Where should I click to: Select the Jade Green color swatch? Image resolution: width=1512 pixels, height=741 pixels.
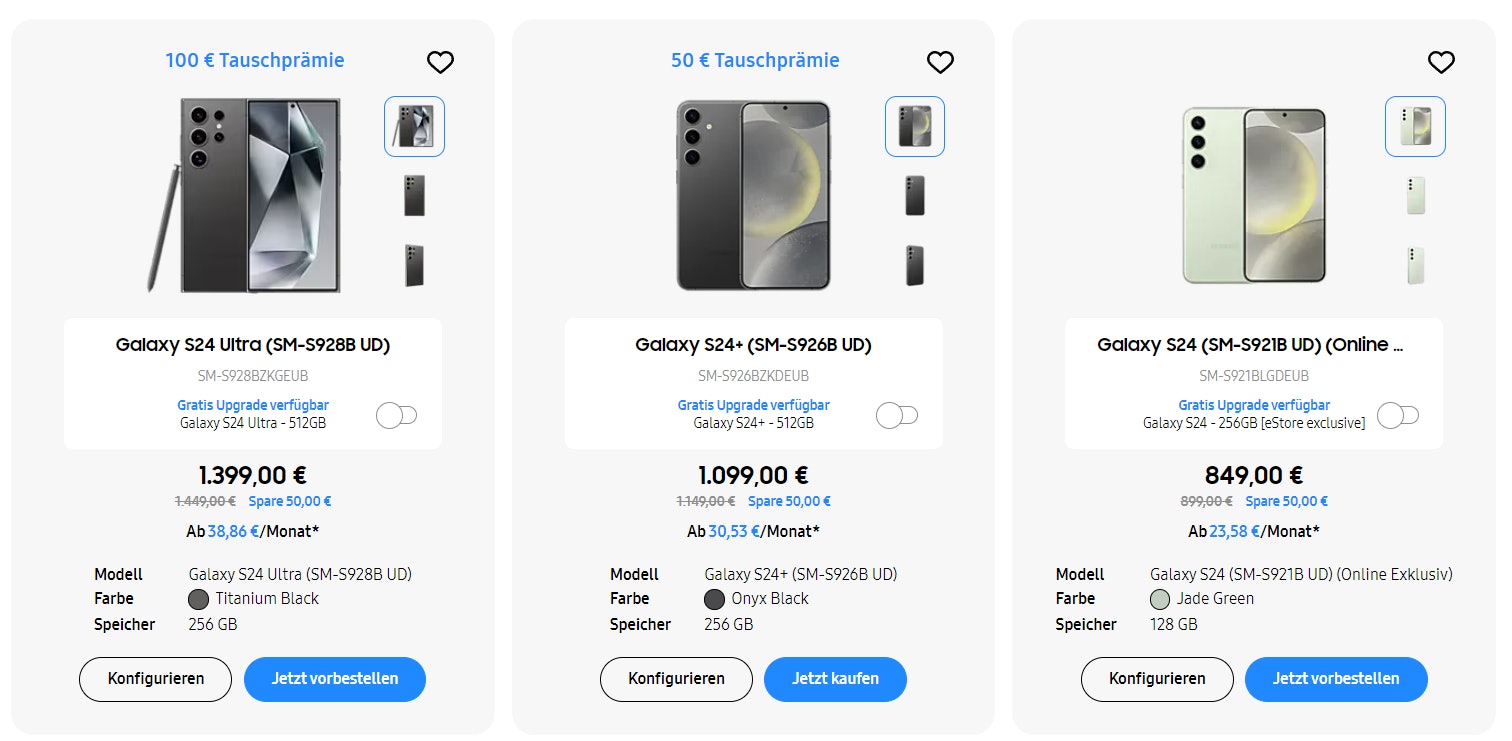coord(1160,598)
